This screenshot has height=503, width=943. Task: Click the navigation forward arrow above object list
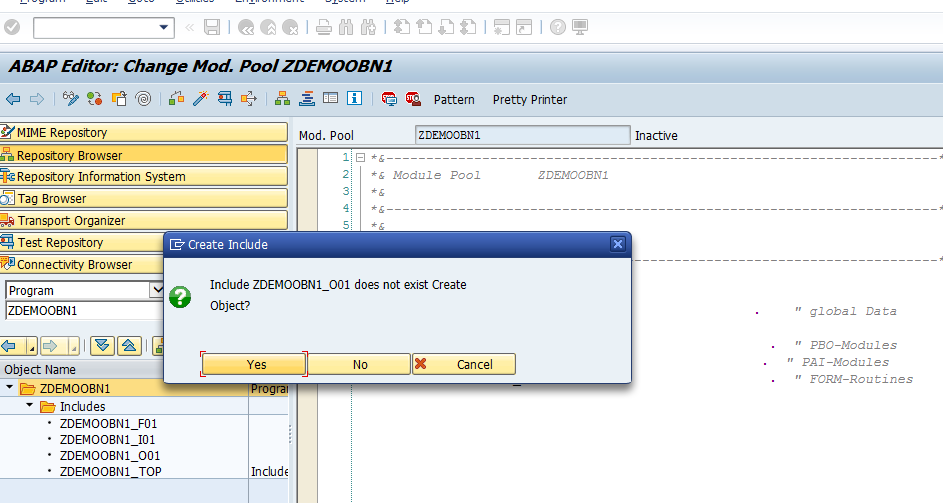tap(50, 346)
